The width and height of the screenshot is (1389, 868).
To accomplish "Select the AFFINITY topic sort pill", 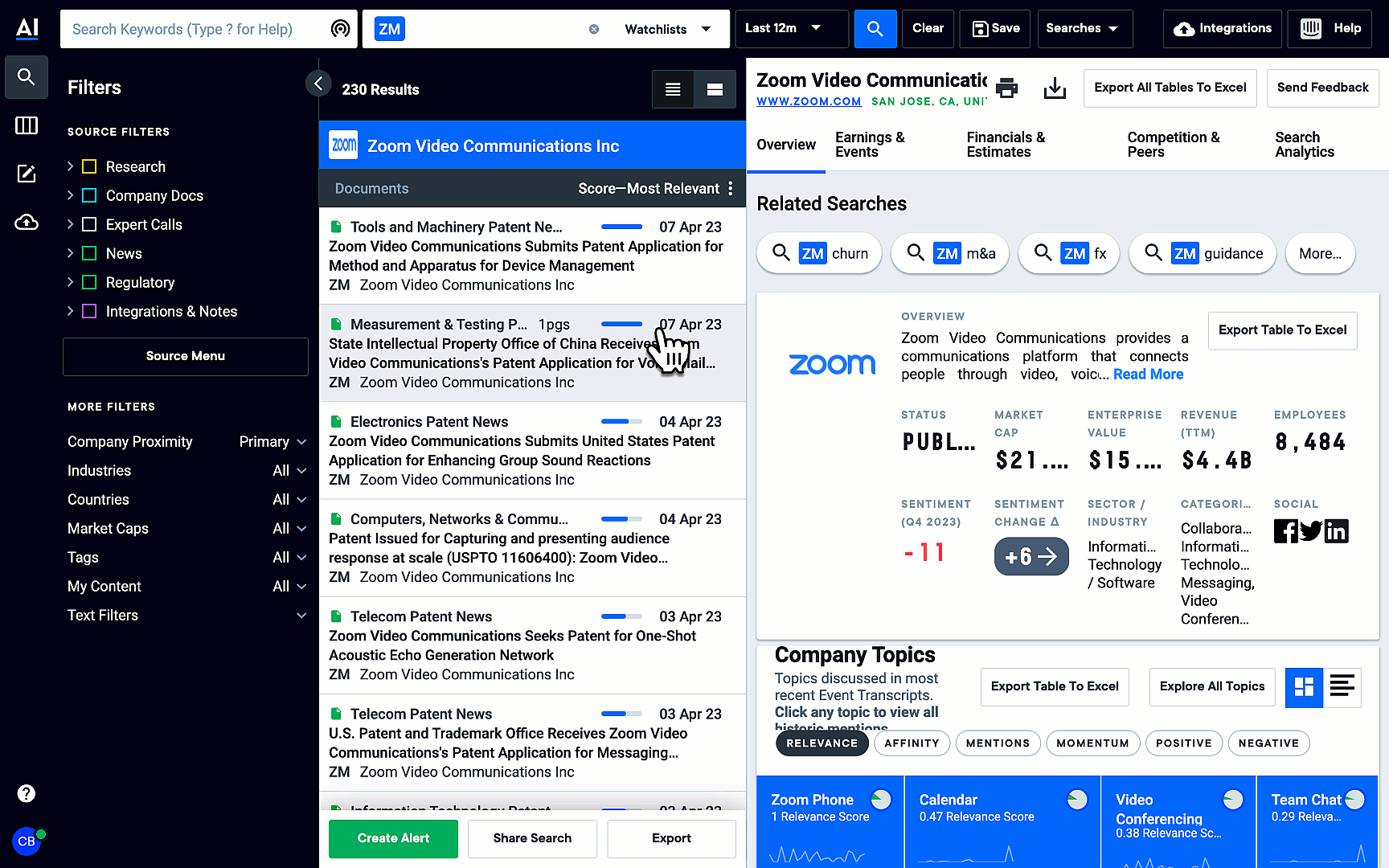I will pyautogui.click(x=912, y=743).
